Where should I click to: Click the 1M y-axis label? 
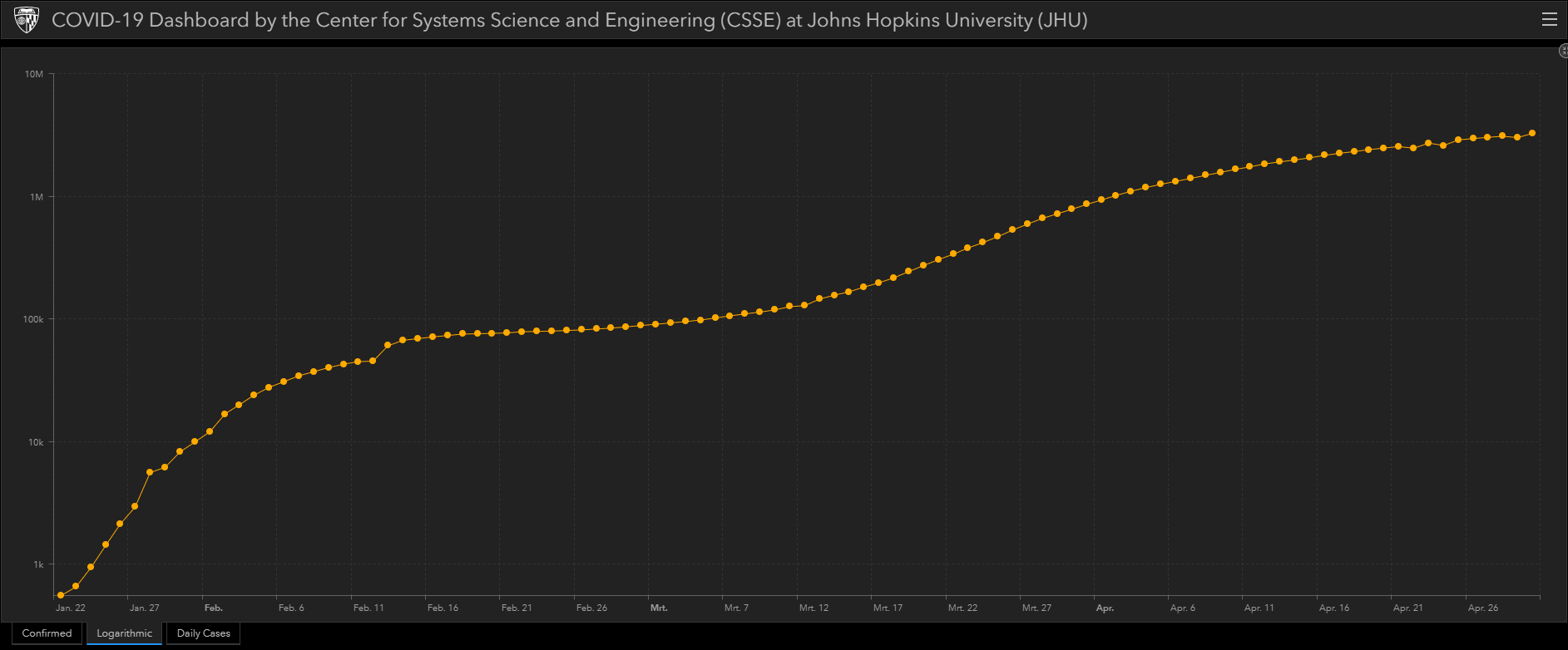(37, 197)
